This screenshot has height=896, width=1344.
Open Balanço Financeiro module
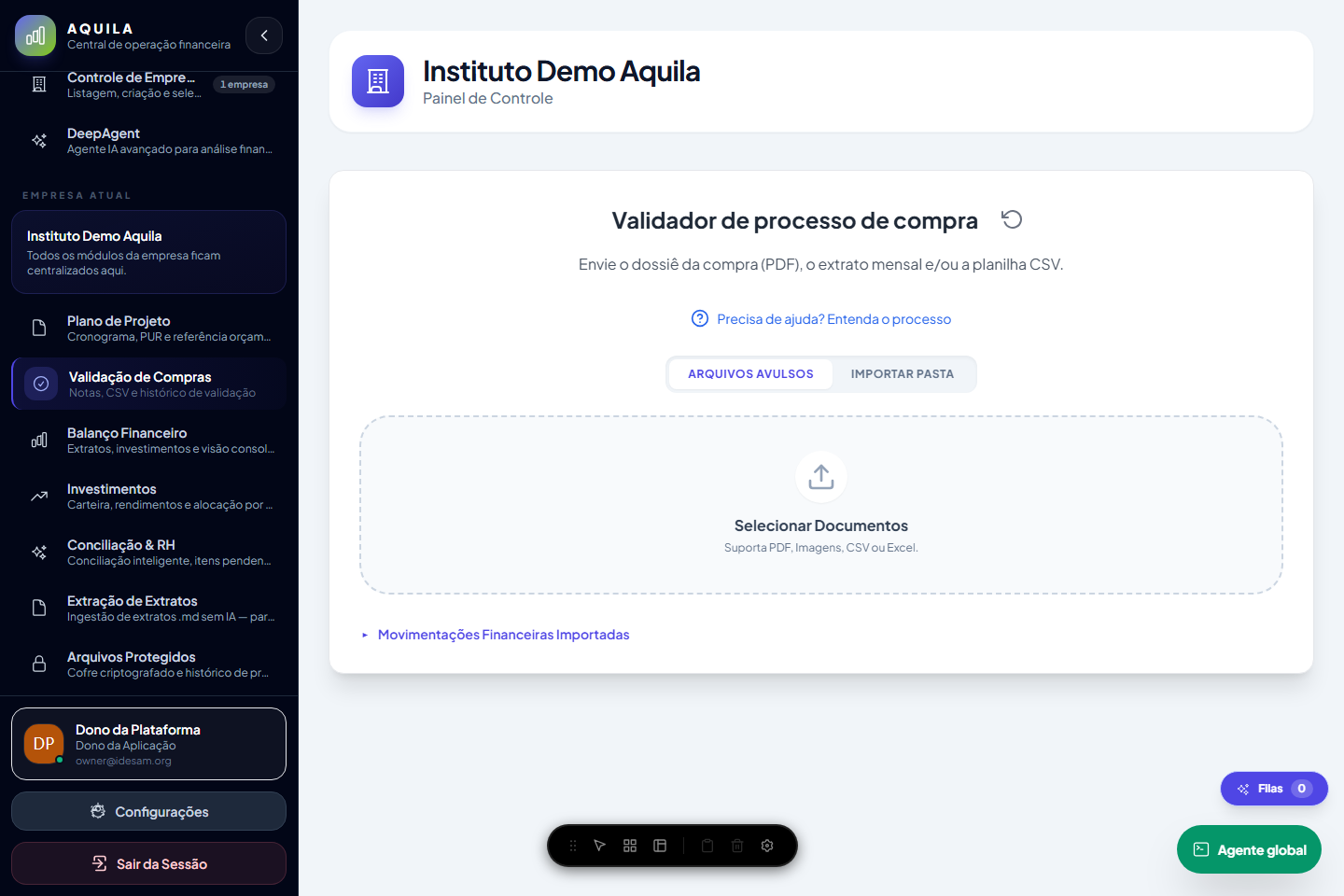pos(148,441)
